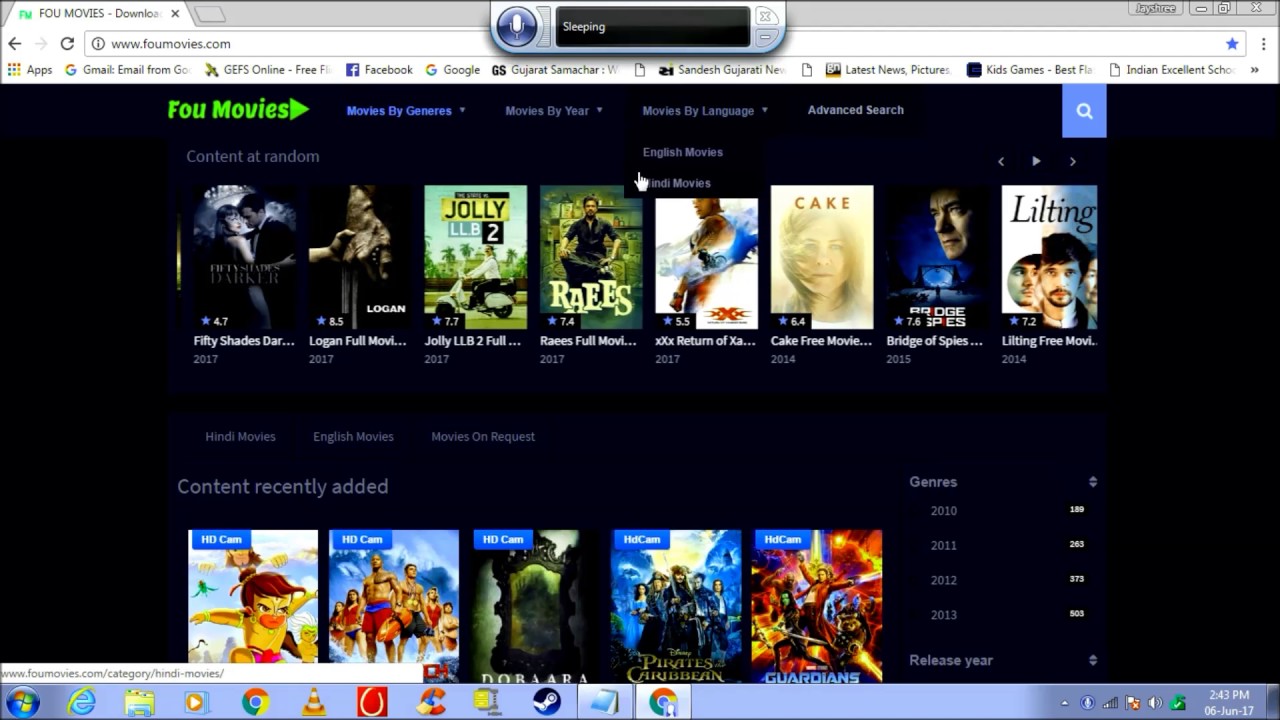Click the address bar URL field
Image resolution: width=1280 pixels, height=720 pixels.
(x=660, y=44)
